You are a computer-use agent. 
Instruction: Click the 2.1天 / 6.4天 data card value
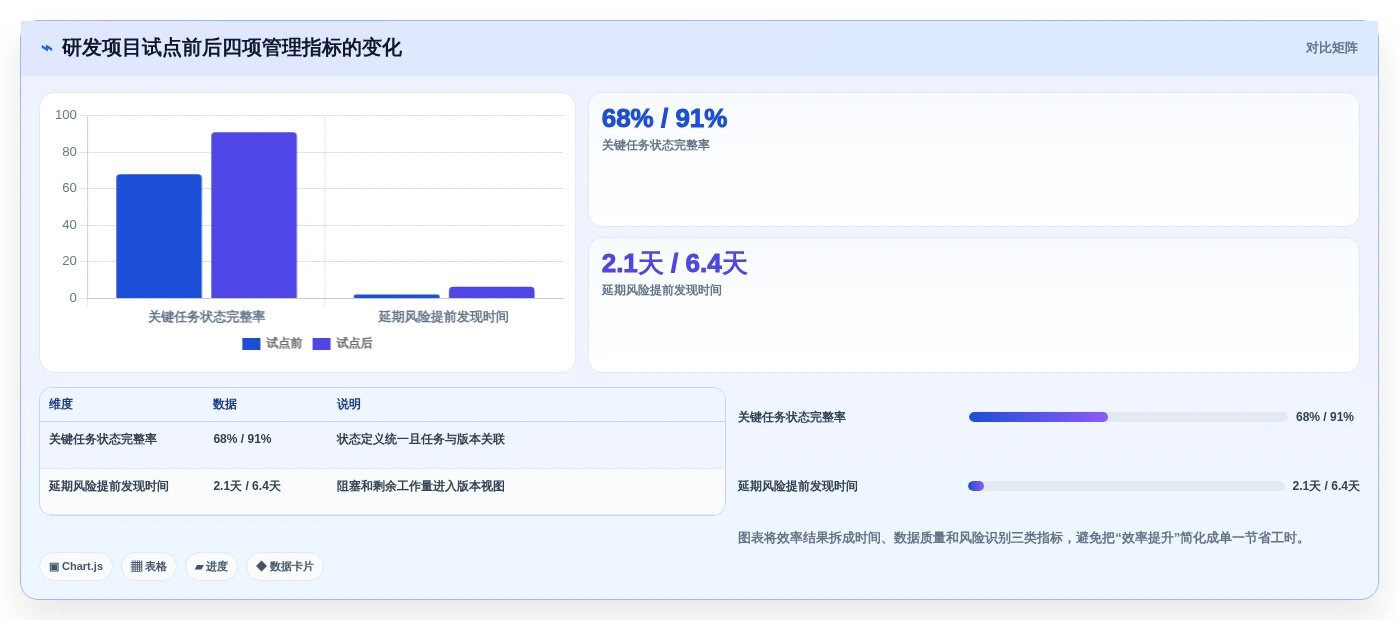[x=674, y=263]
